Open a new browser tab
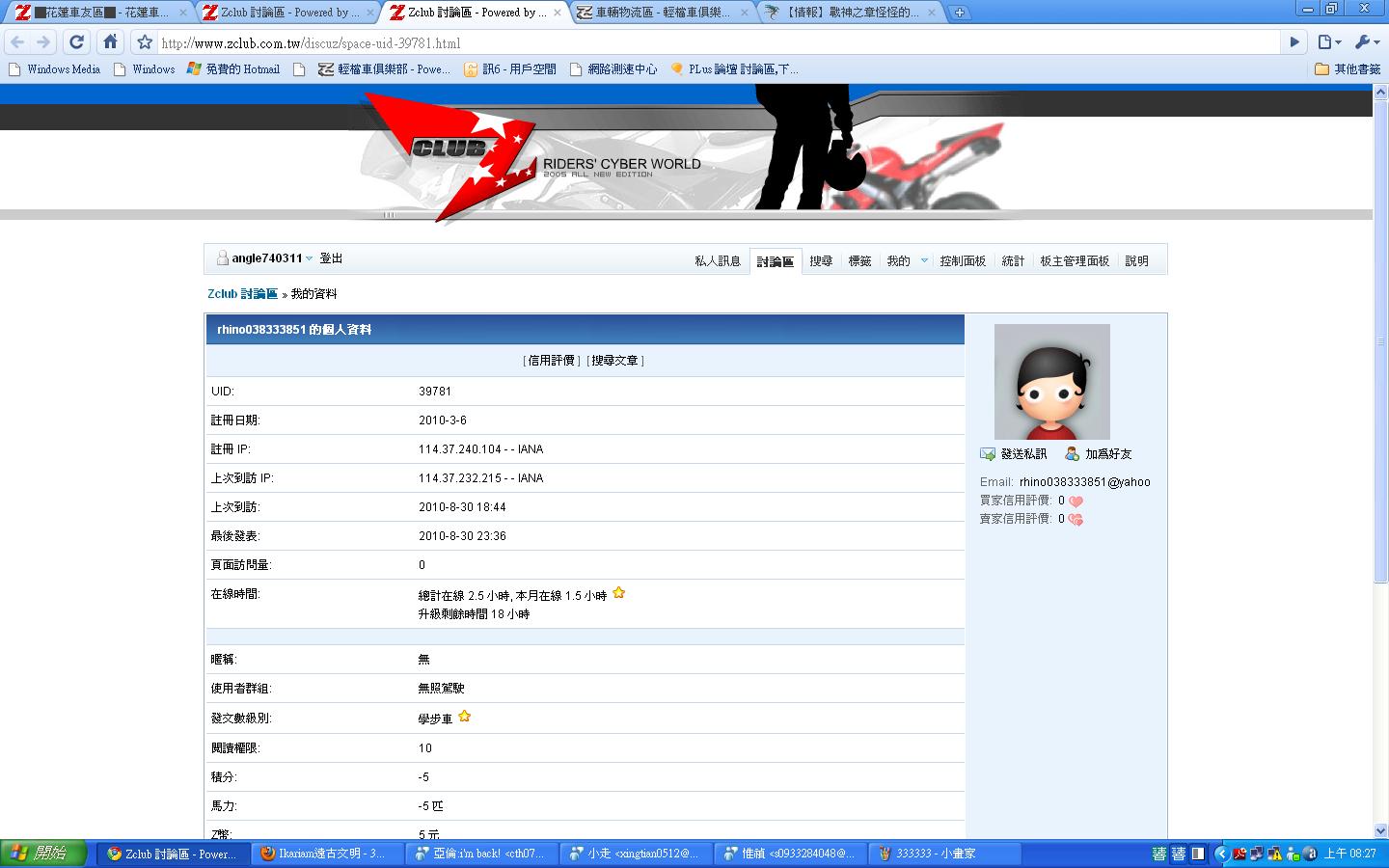1389x868 pixels. pyautogui.click(x=959, y=13)
